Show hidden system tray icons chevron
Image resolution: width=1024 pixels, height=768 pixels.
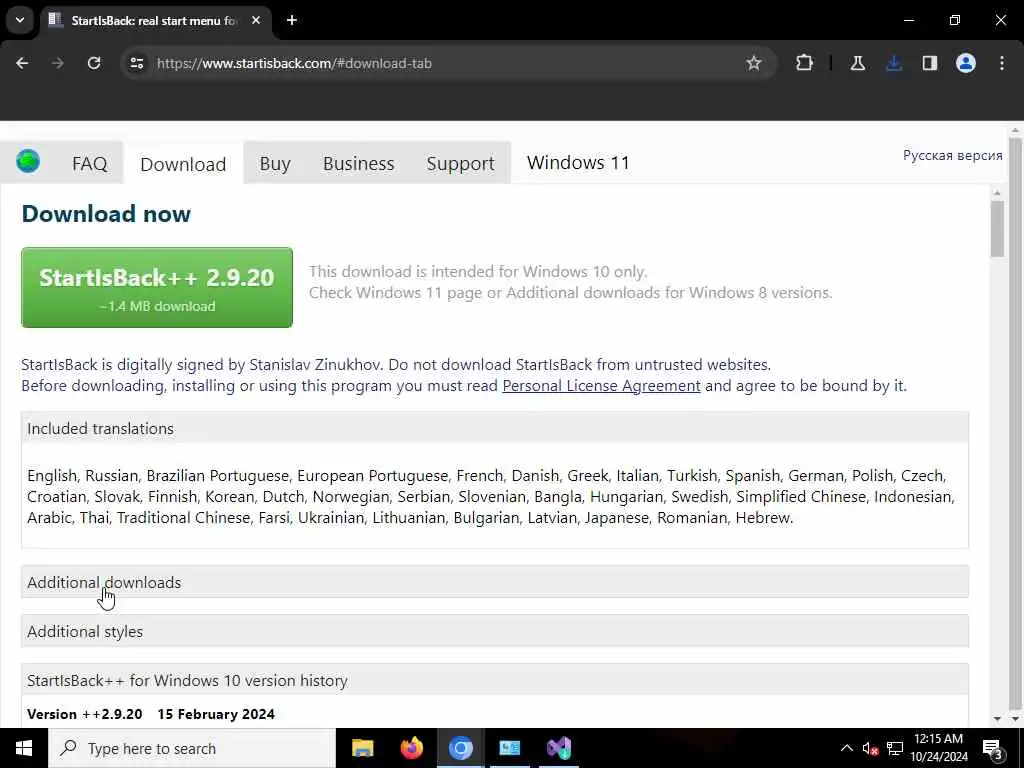[846, 748]
